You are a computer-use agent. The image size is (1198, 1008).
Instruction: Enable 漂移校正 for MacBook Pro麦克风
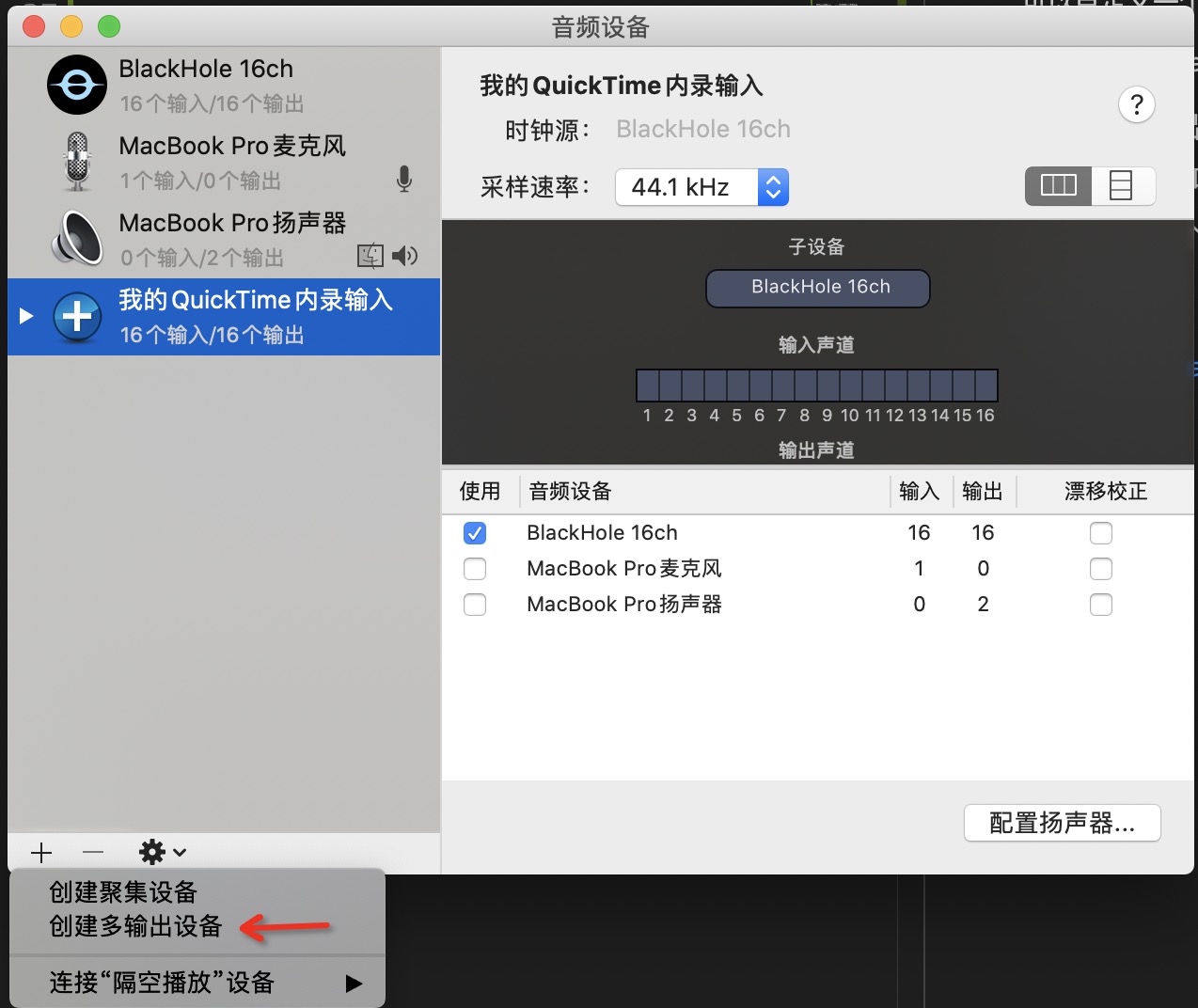(x=1101, y=569)
